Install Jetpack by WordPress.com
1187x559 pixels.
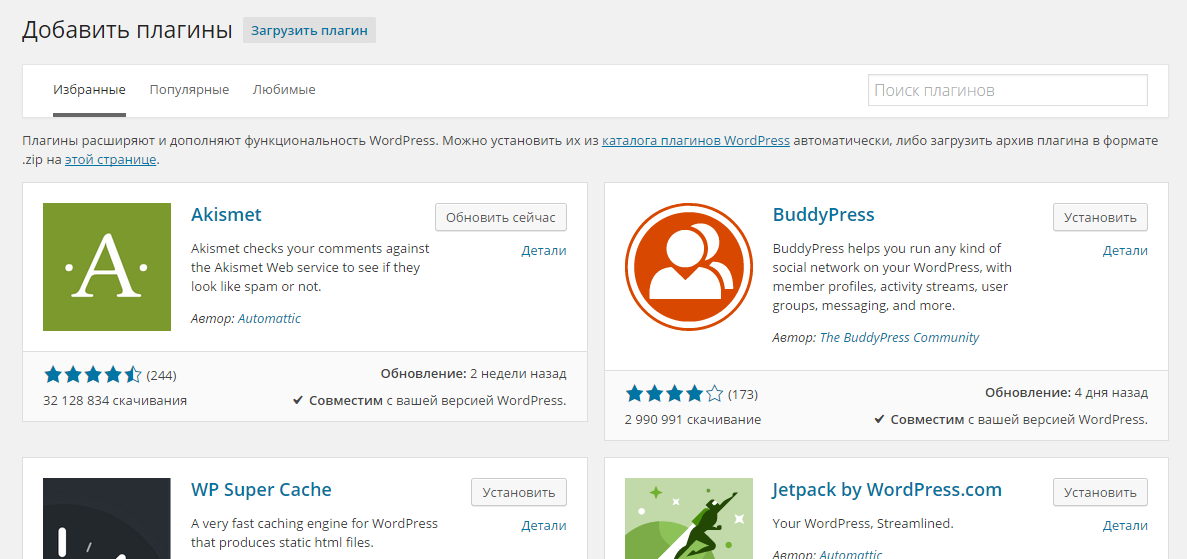pyautogui.click(x=1100, y=492)
